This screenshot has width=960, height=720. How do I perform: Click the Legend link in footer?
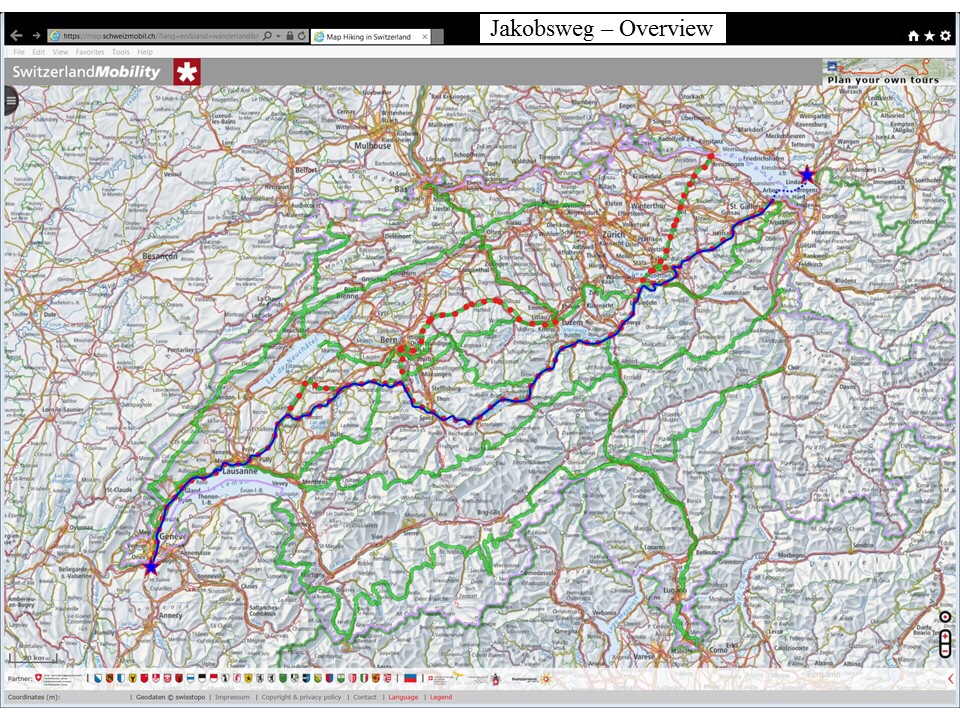[x=441, y=697]
